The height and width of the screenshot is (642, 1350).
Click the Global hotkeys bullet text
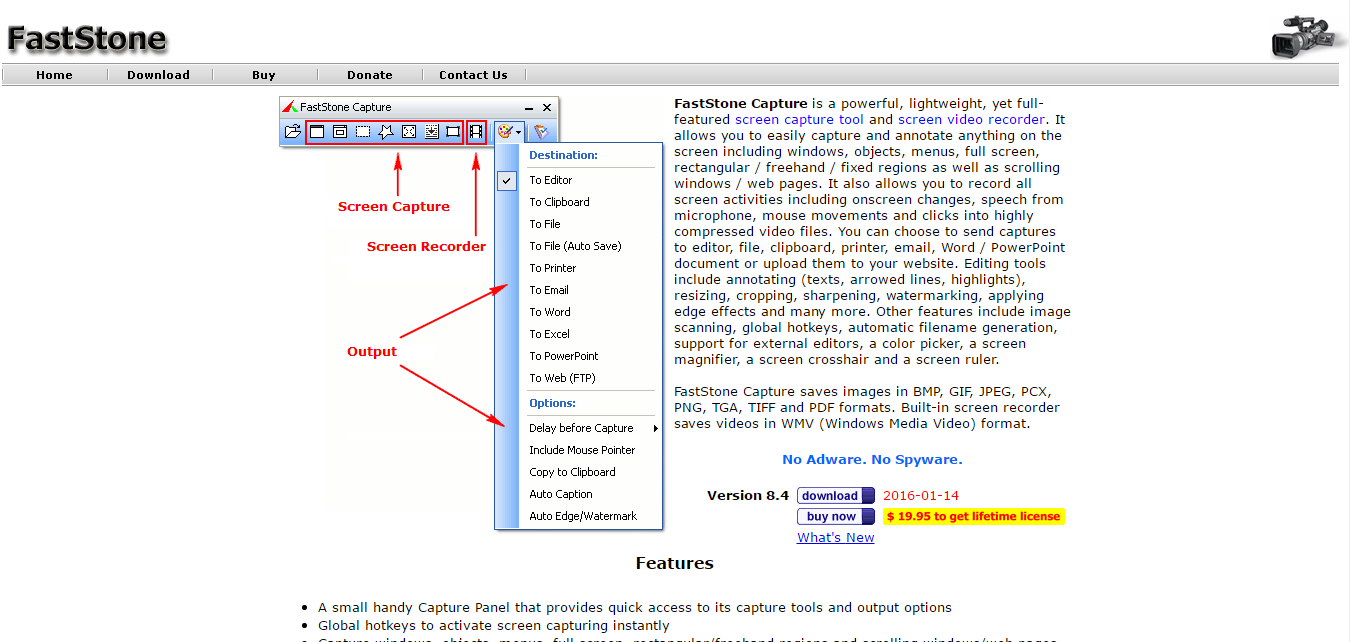coord(494,626)
